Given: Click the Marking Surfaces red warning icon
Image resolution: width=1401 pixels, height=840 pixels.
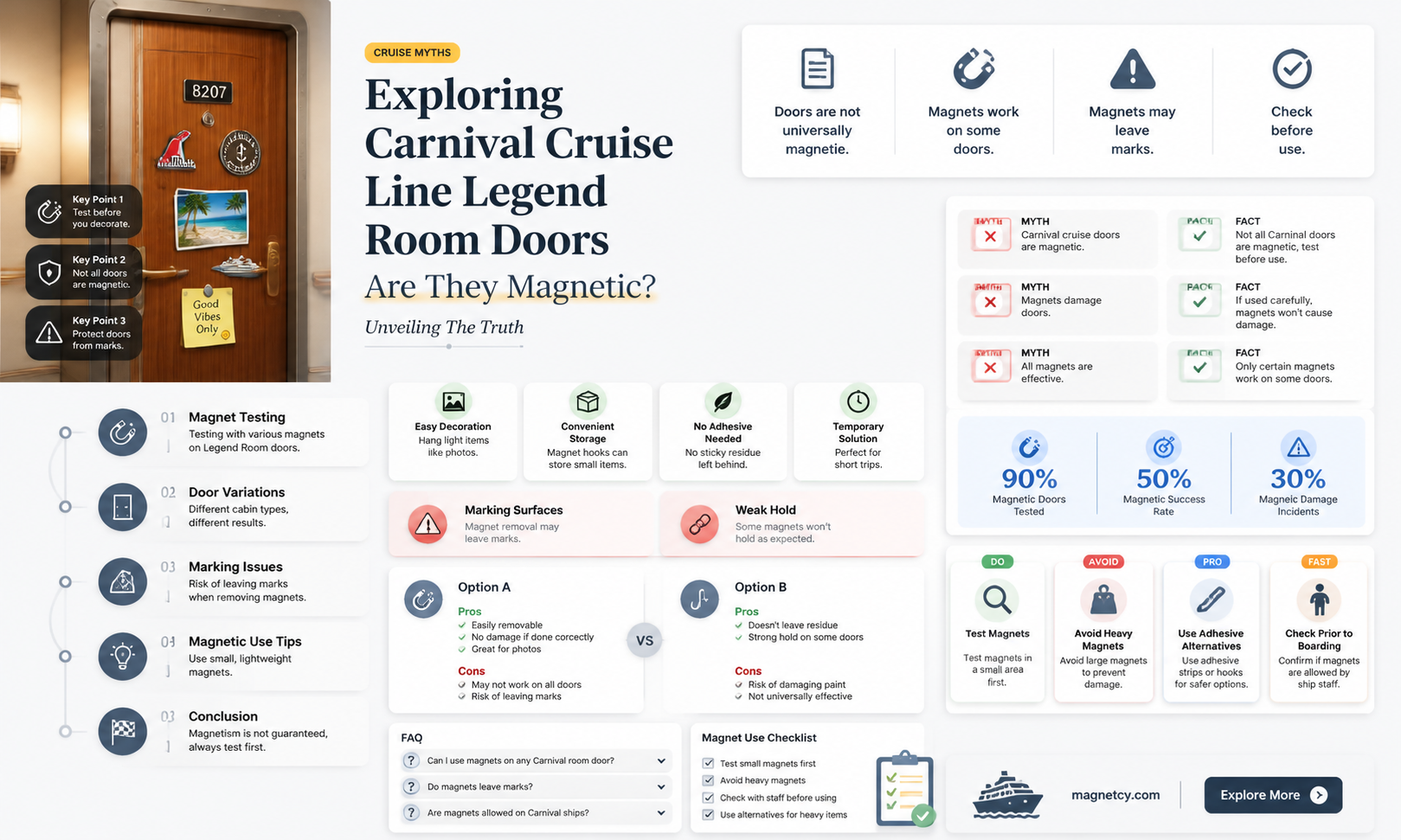Looking at the screenshot, I should pyautogui.click(x=427, y=524).
